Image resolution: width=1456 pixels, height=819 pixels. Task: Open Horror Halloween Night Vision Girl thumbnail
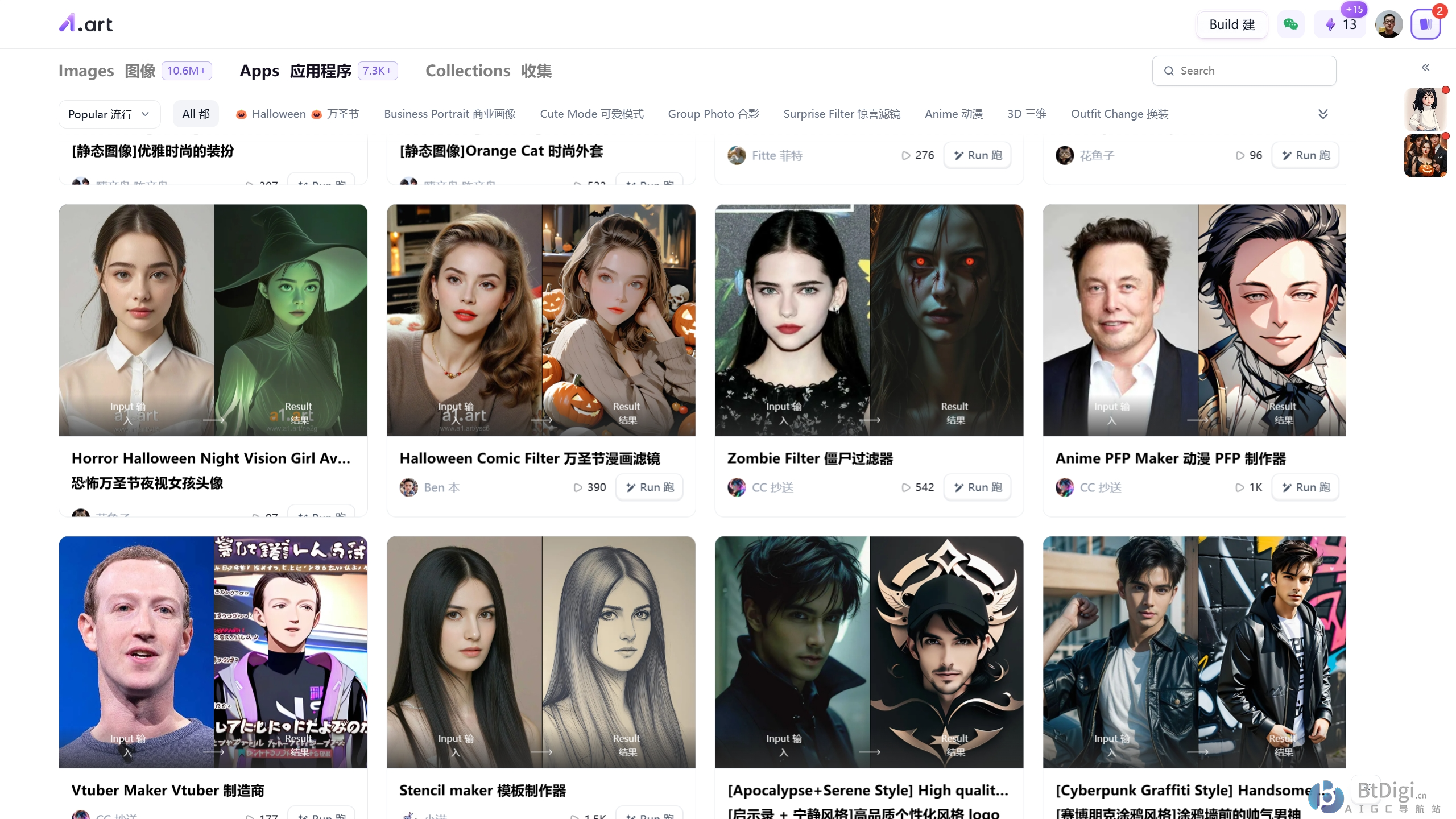pos(213,320)
